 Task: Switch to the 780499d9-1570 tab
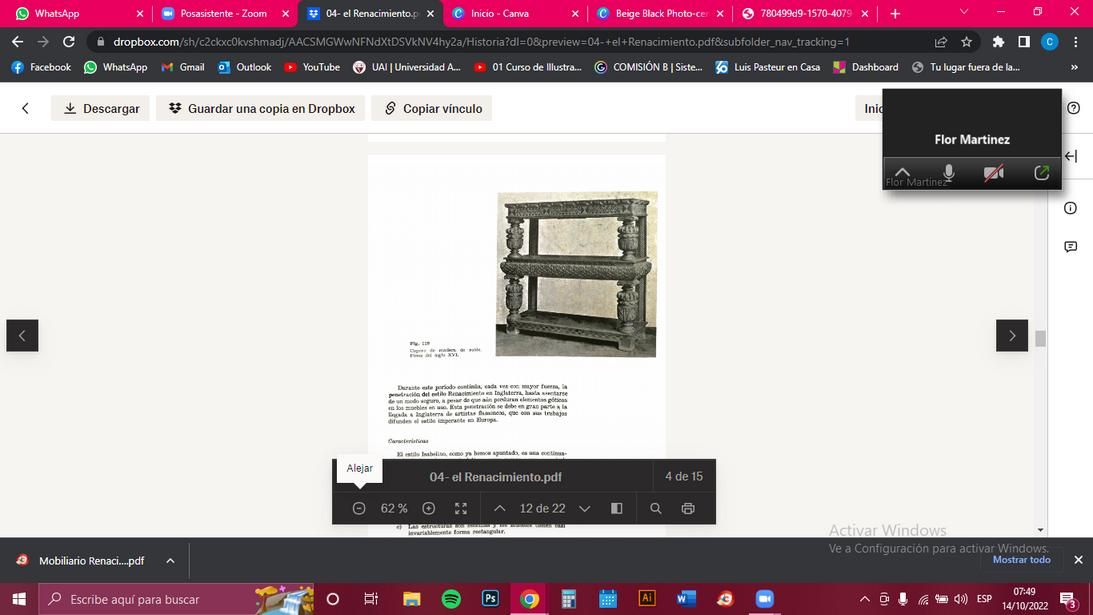[x=805, y=13]
